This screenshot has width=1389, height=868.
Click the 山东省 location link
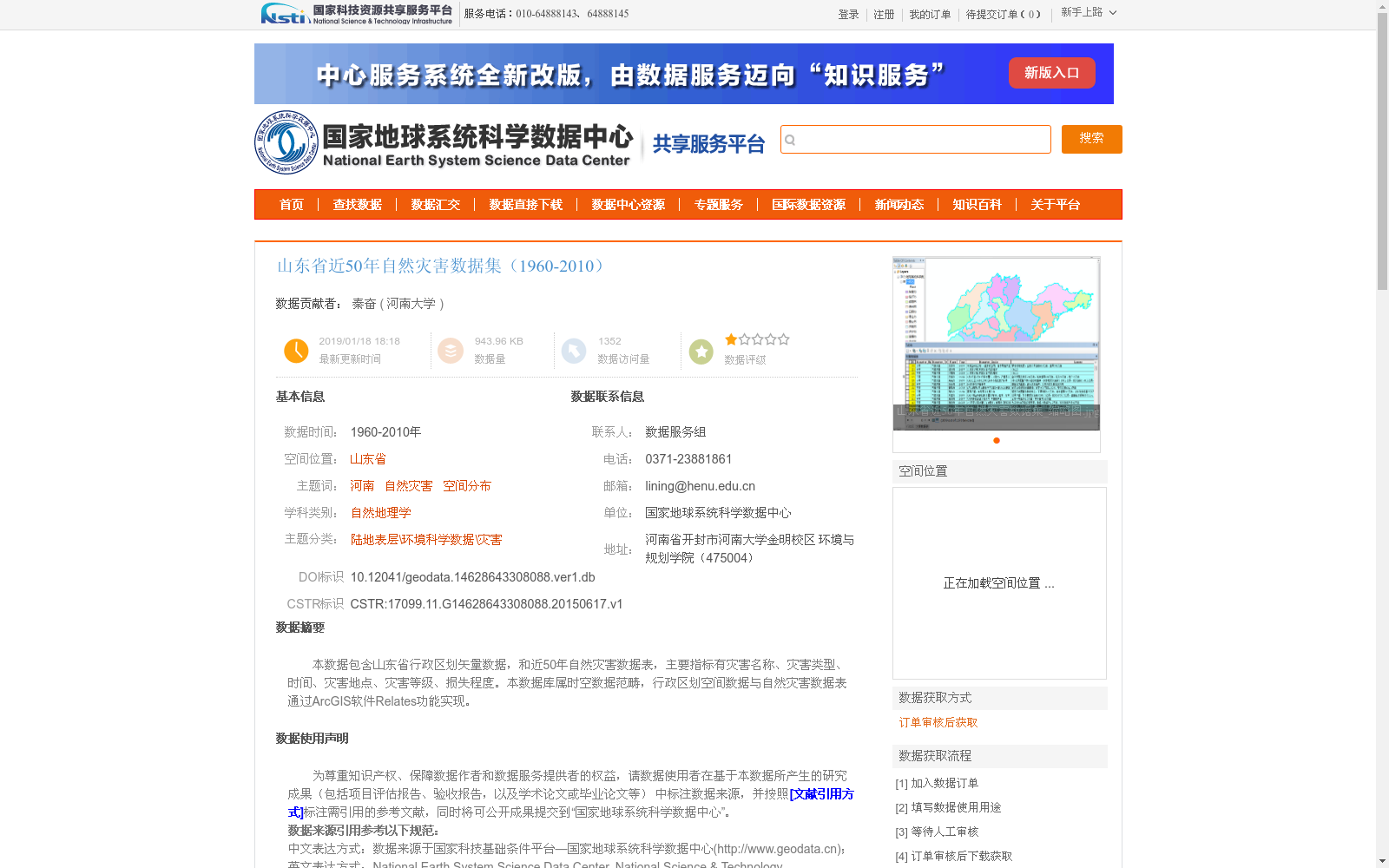tap(368, 459)
